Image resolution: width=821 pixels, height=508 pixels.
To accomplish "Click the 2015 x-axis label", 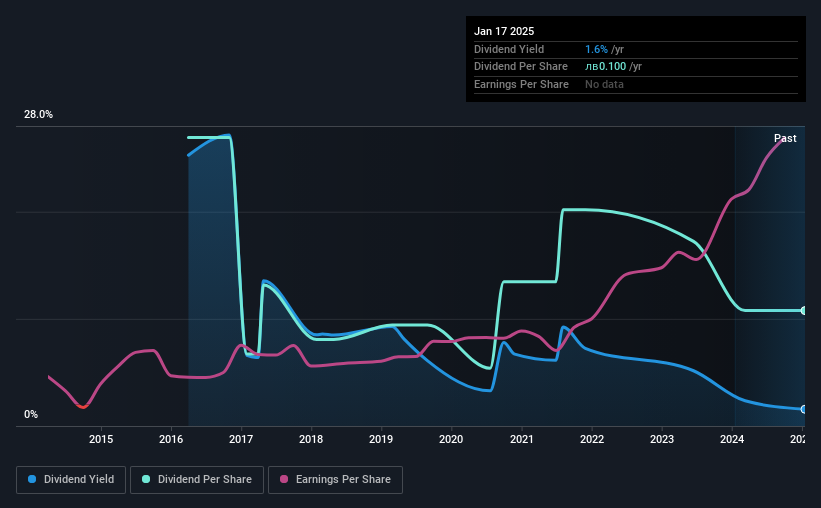I will click(101, 439).
